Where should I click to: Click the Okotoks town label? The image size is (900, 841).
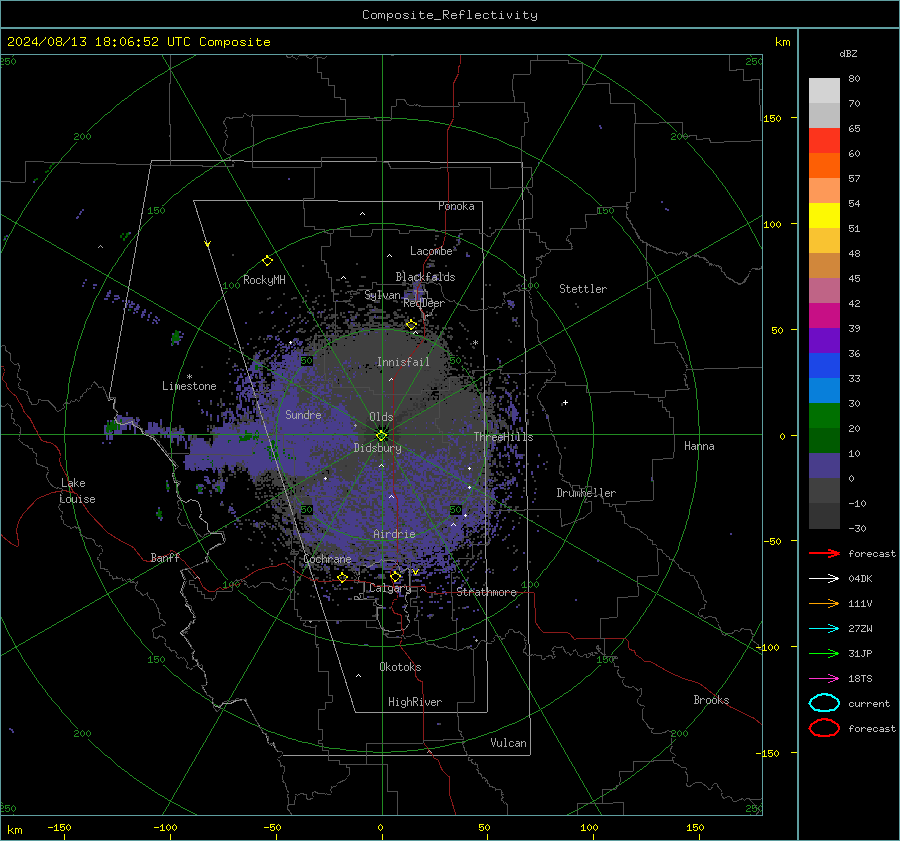point(400,667)
